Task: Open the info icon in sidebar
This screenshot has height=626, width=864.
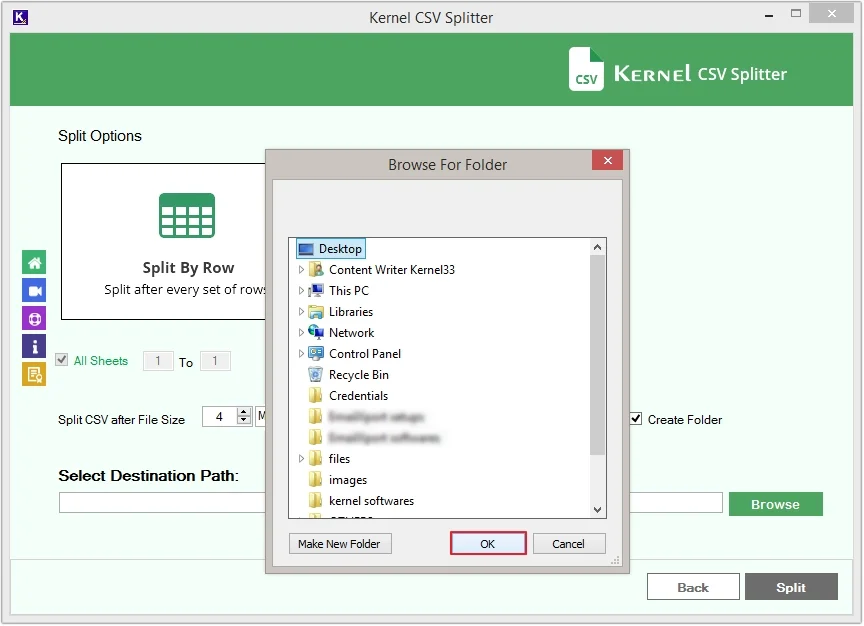Action: 34,347
